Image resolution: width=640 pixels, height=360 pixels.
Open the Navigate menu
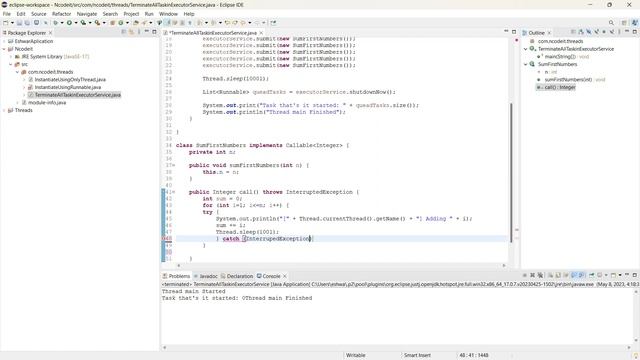(87, 14)
